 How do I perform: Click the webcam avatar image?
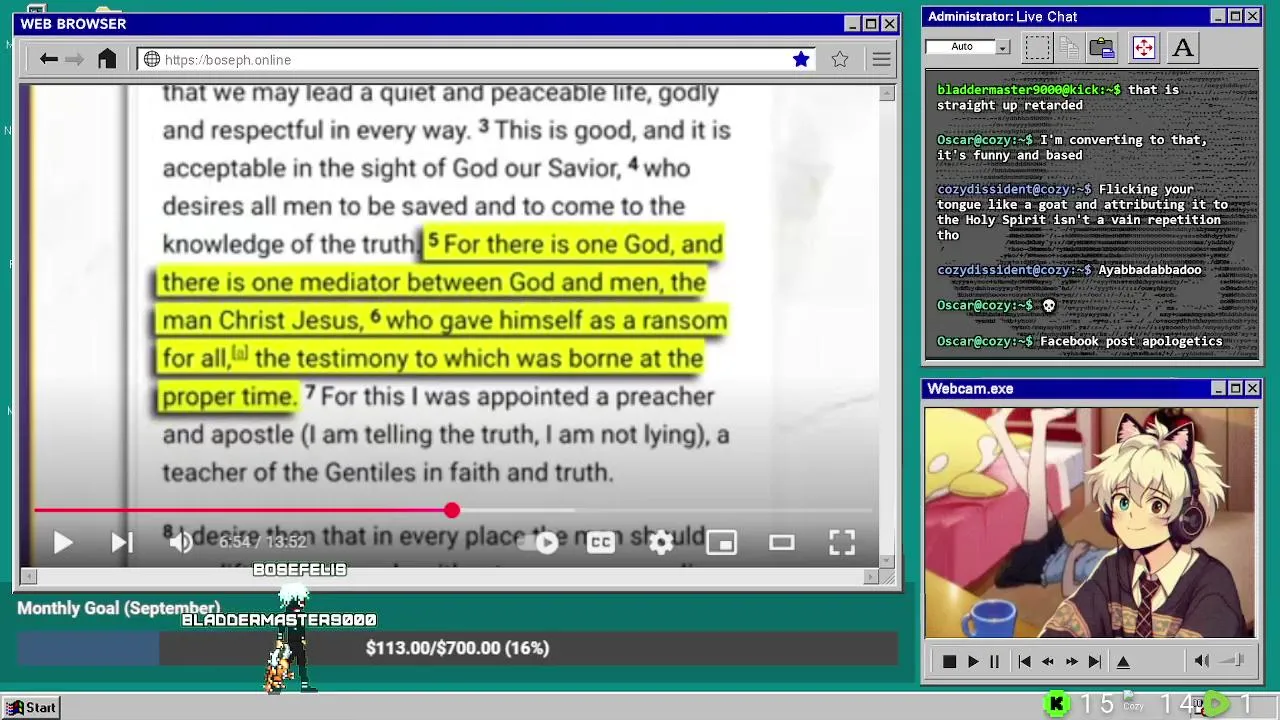[1090, 523]
